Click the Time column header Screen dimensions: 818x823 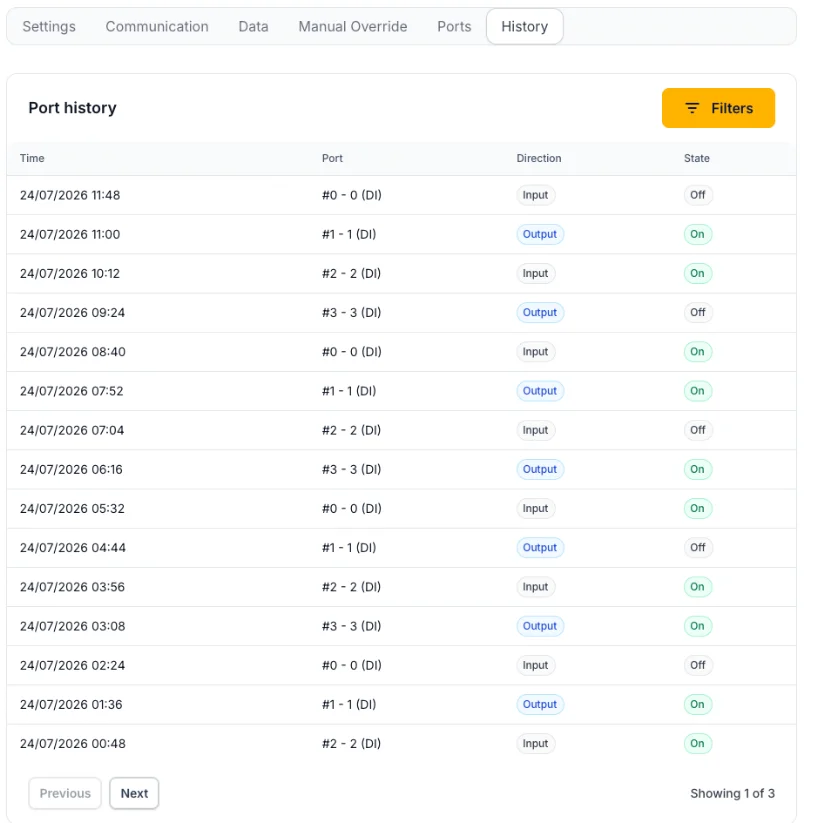[32, 159]
